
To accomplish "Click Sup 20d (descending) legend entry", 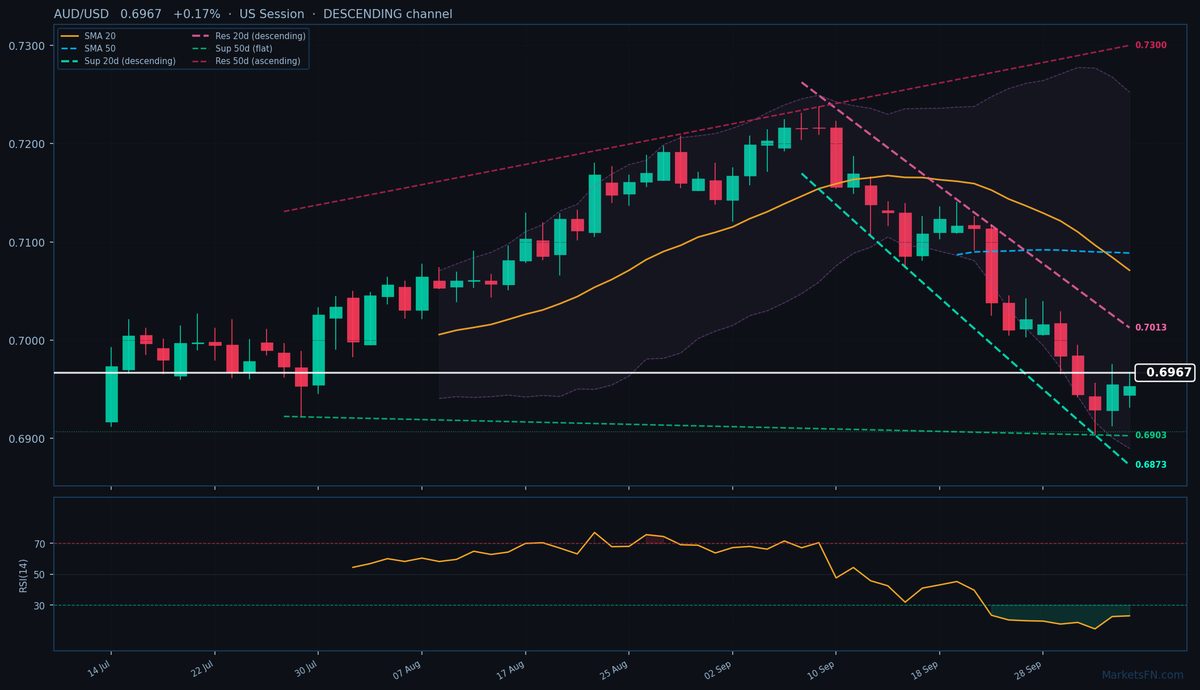I will point(118,61).
